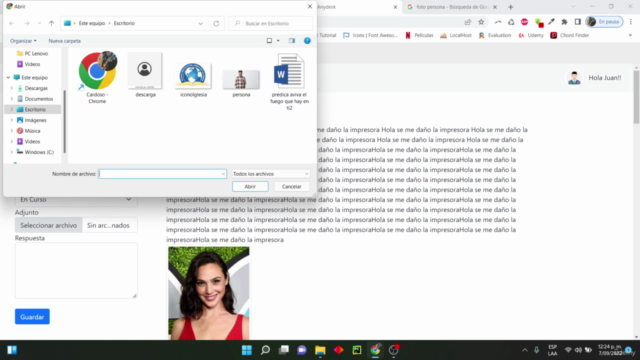Open the Chrome side panel icon

578,22
